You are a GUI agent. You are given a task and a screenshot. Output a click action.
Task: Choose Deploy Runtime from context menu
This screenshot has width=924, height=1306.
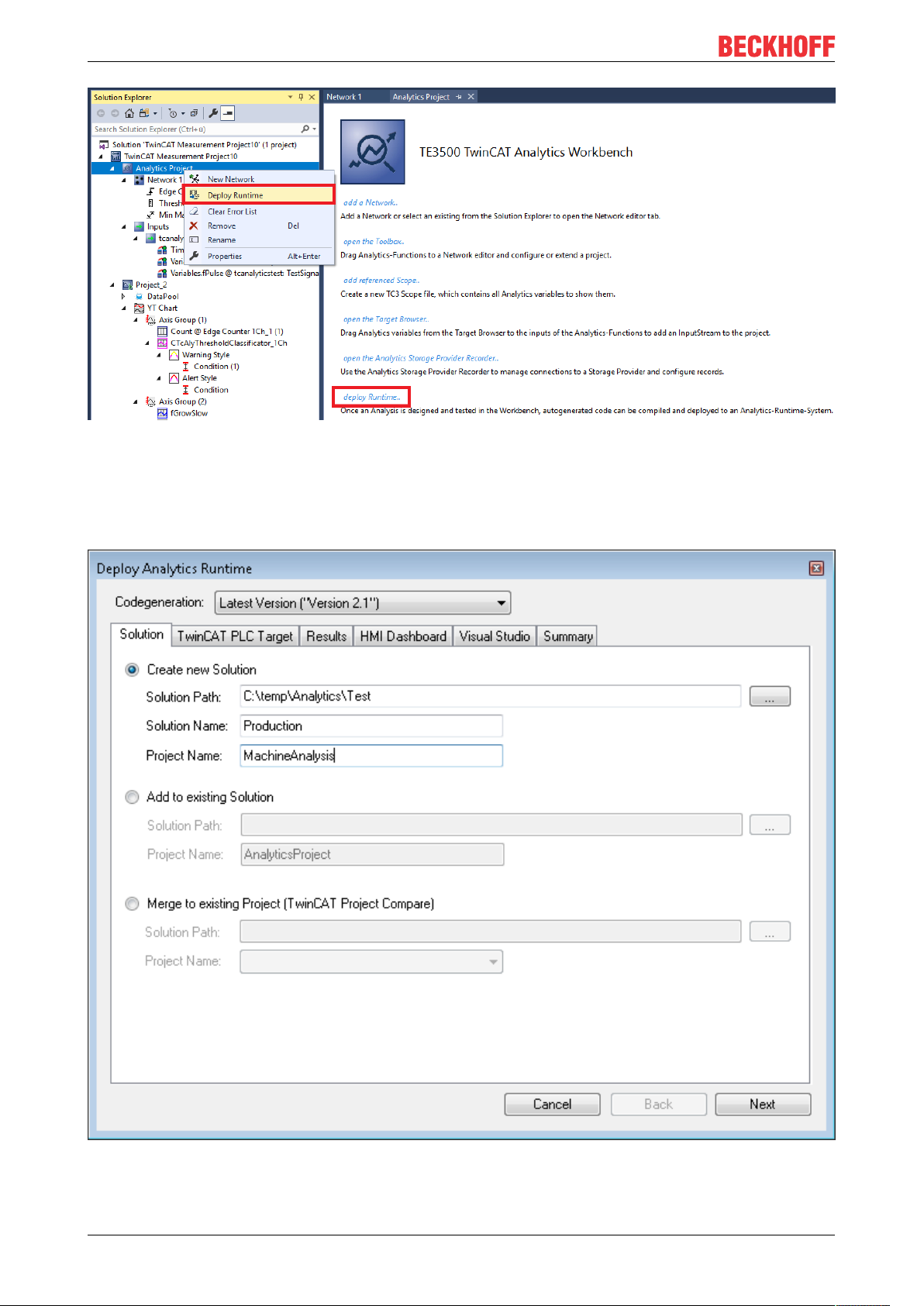(260, 195)
